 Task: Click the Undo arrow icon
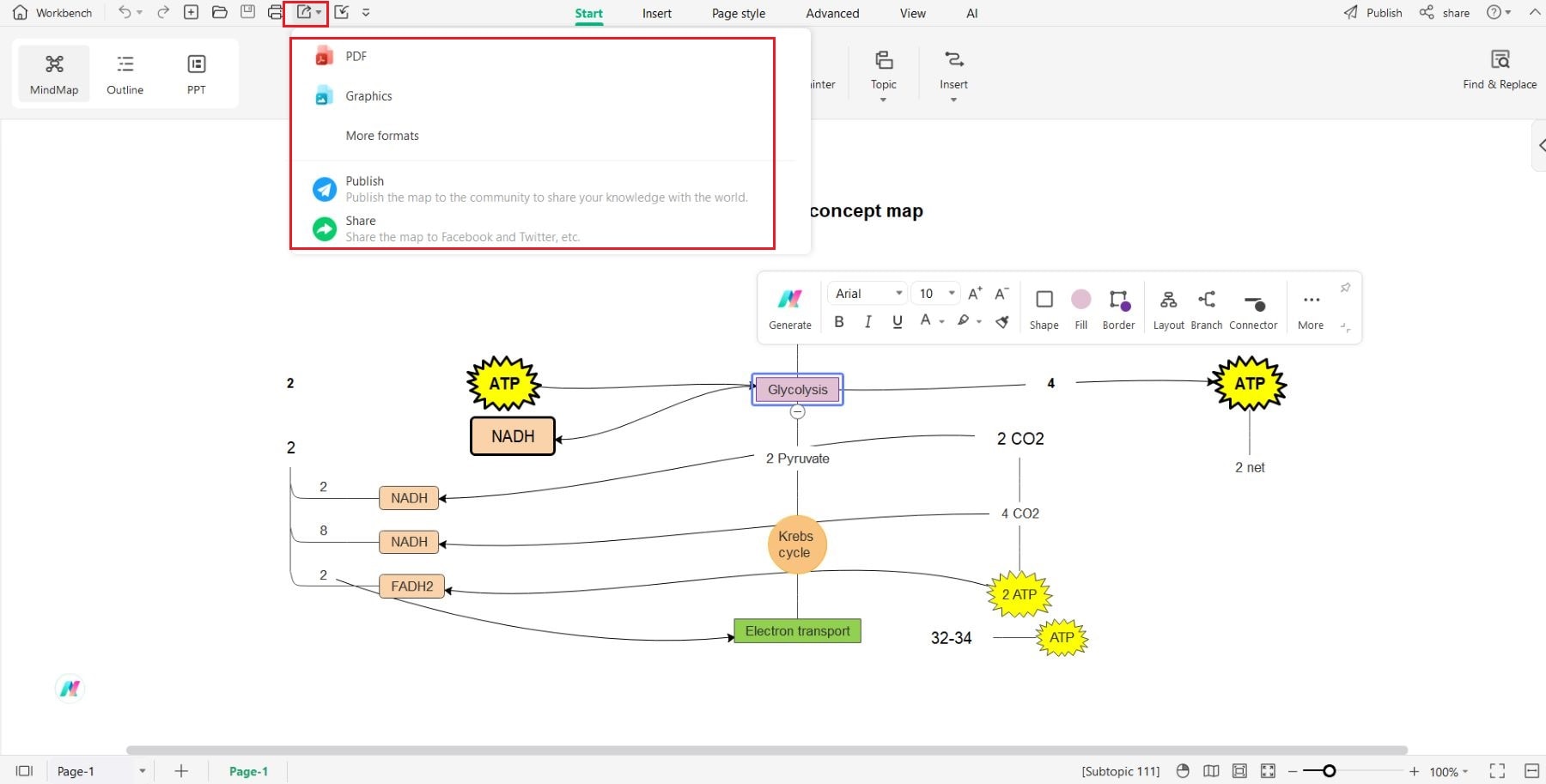[125, 12]
